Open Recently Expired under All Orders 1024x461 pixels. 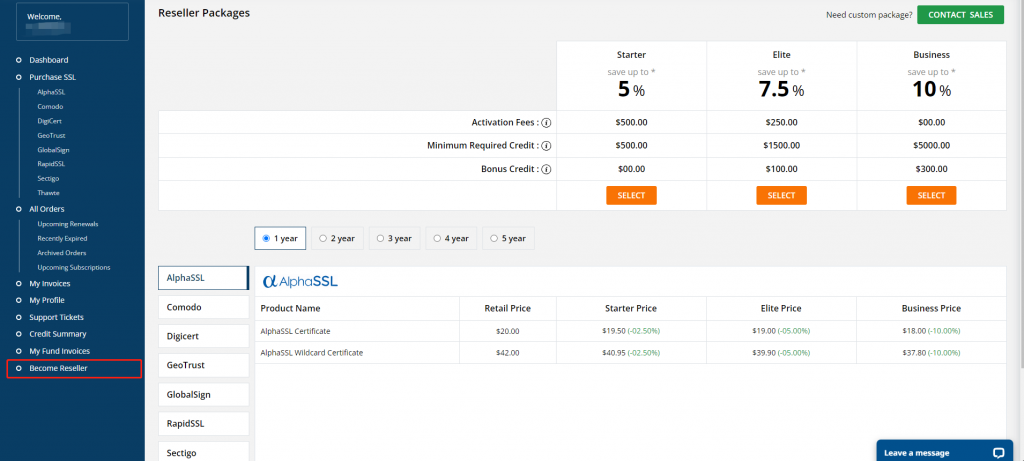tap(62, 238)
